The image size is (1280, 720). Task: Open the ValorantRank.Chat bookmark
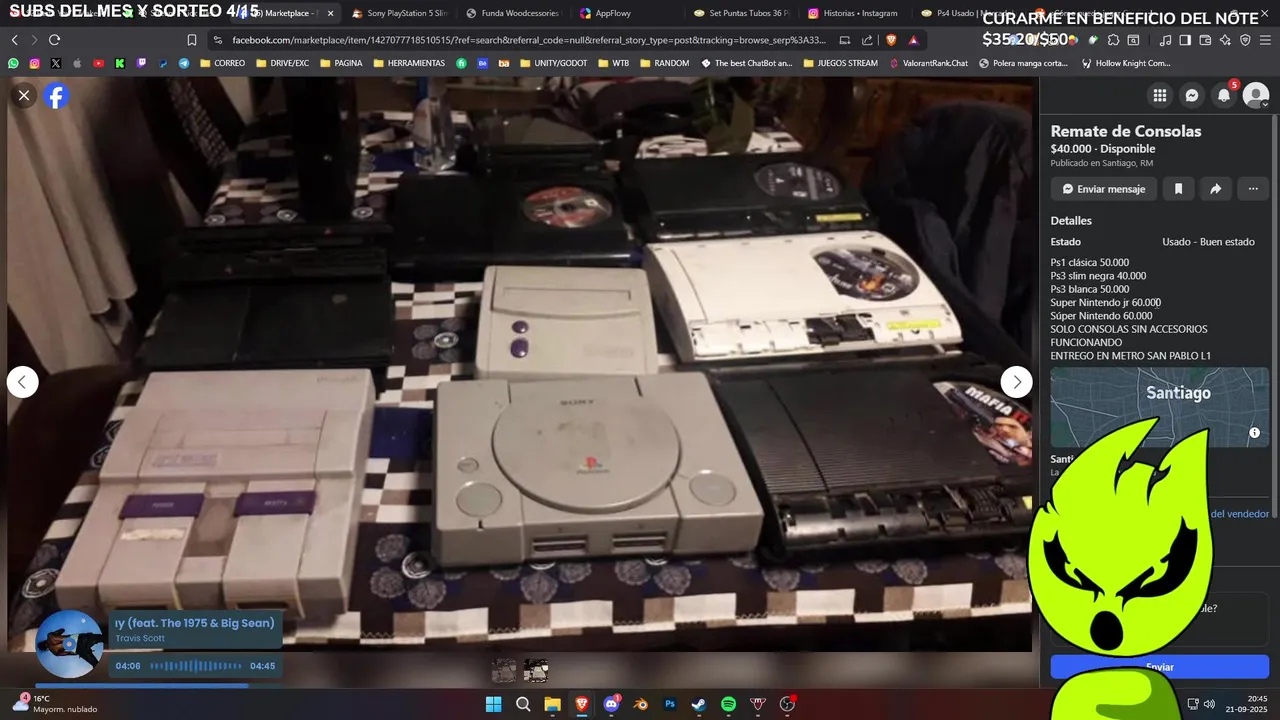[929, 63]
